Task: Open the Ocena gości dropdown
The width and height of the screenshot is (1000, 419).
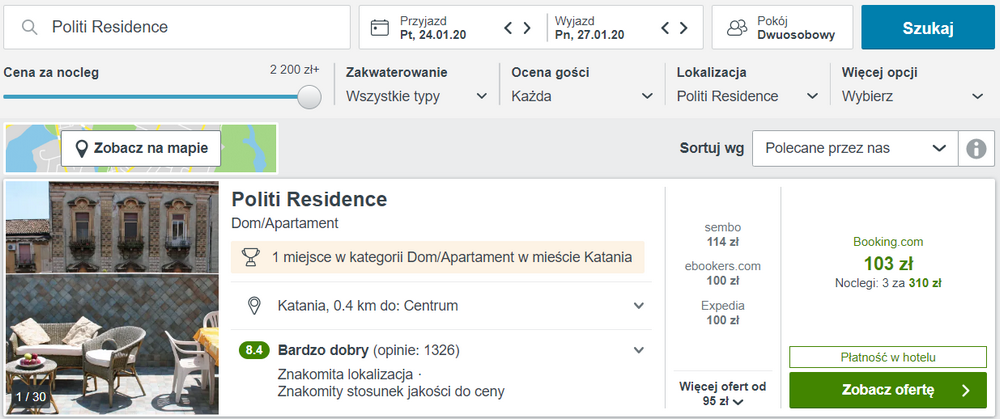Action: (582, 96)
